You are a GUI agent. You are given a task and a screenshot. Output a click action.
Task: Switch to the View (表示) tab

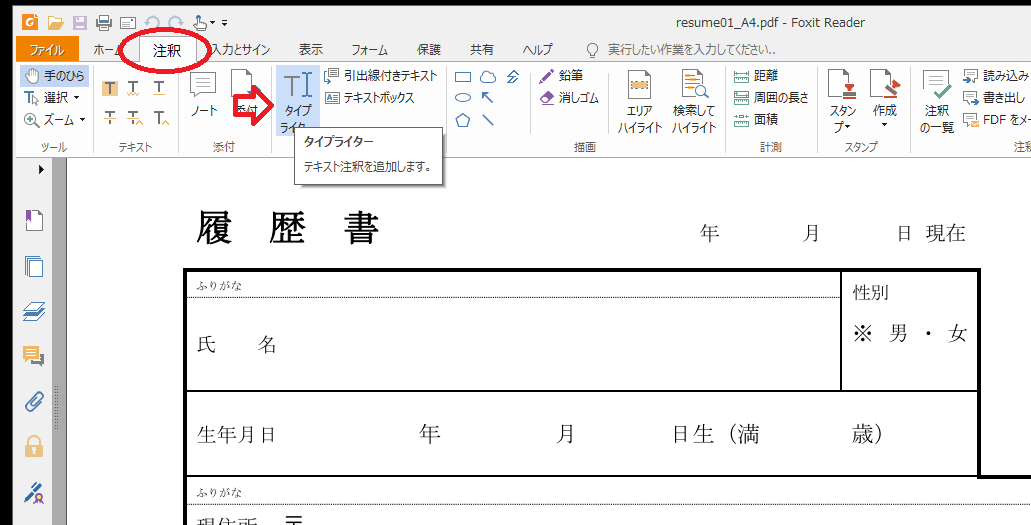point(310,49)
